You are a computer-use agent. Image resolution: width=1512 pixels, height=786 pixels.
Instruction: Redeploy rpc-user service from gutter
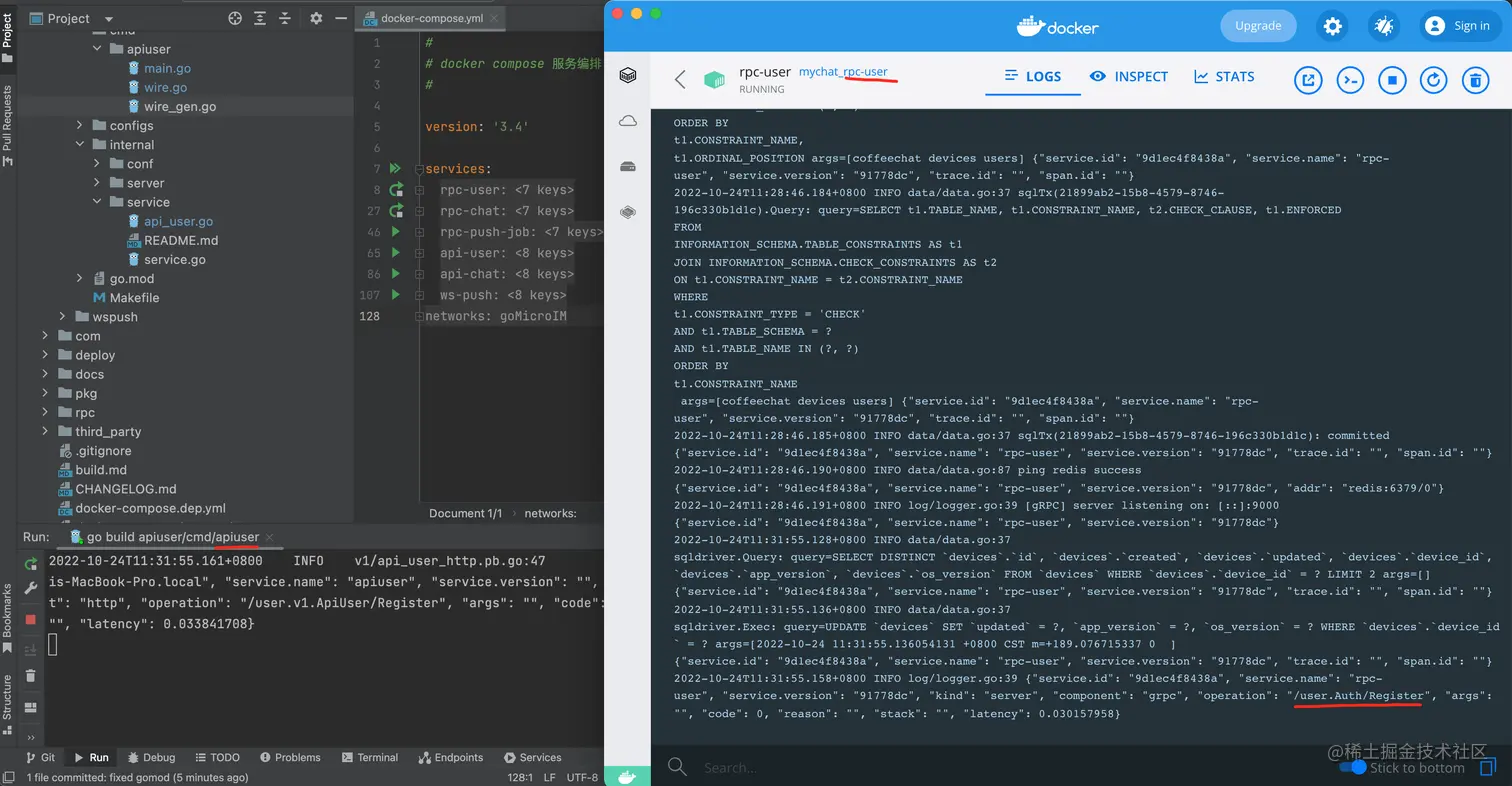point(396,190)
